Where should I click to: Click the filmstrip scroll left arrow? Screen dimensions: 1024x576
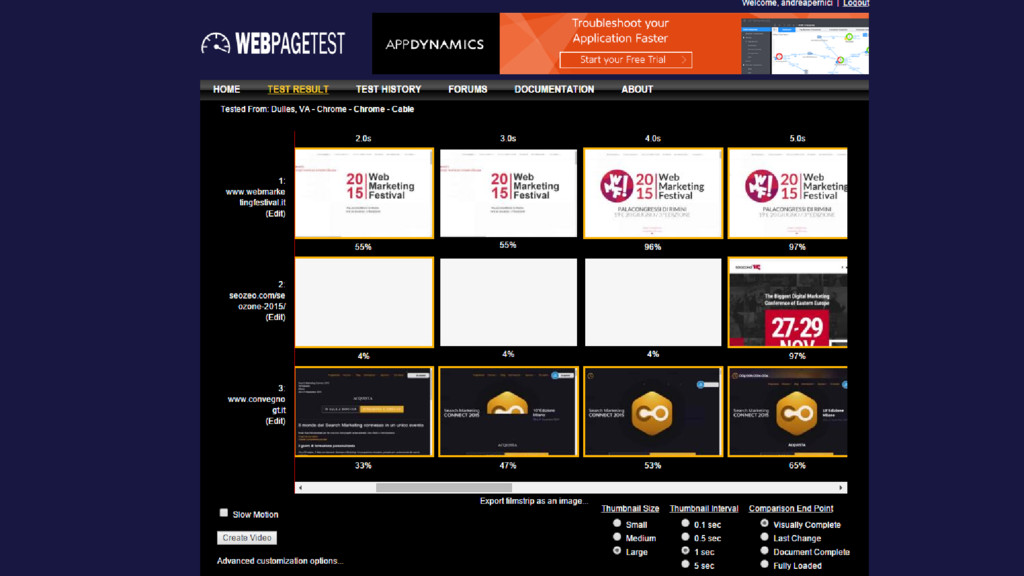click(x=300, y=488)
